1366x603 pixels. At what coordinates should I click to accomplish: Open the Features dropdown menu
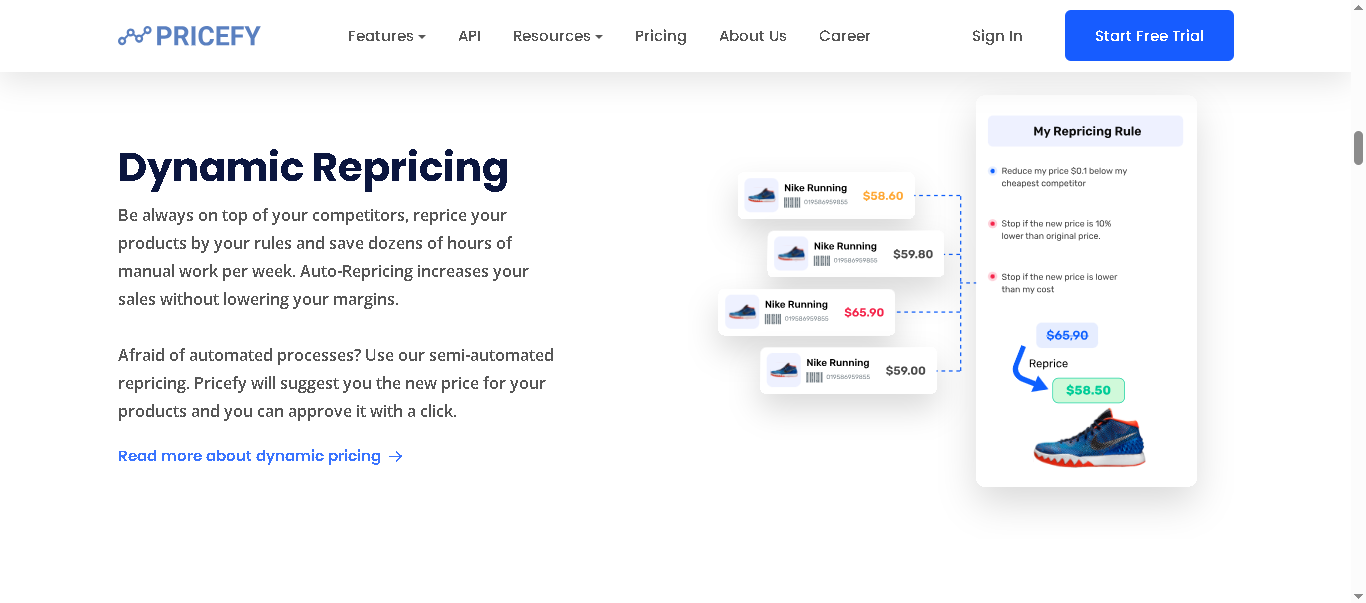[x=386, y=36]
